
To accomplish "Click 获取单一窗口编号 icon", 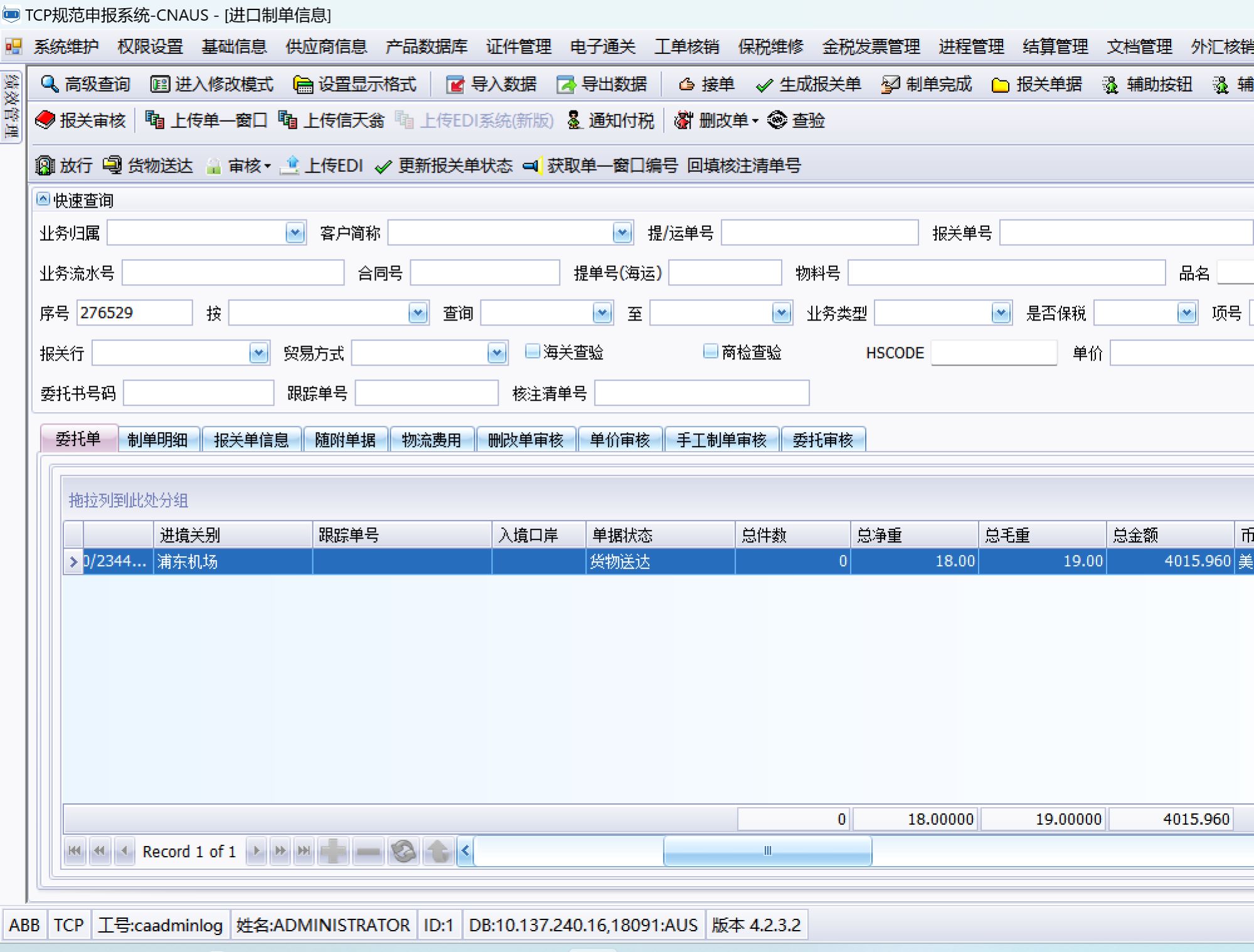I will 531,166.
